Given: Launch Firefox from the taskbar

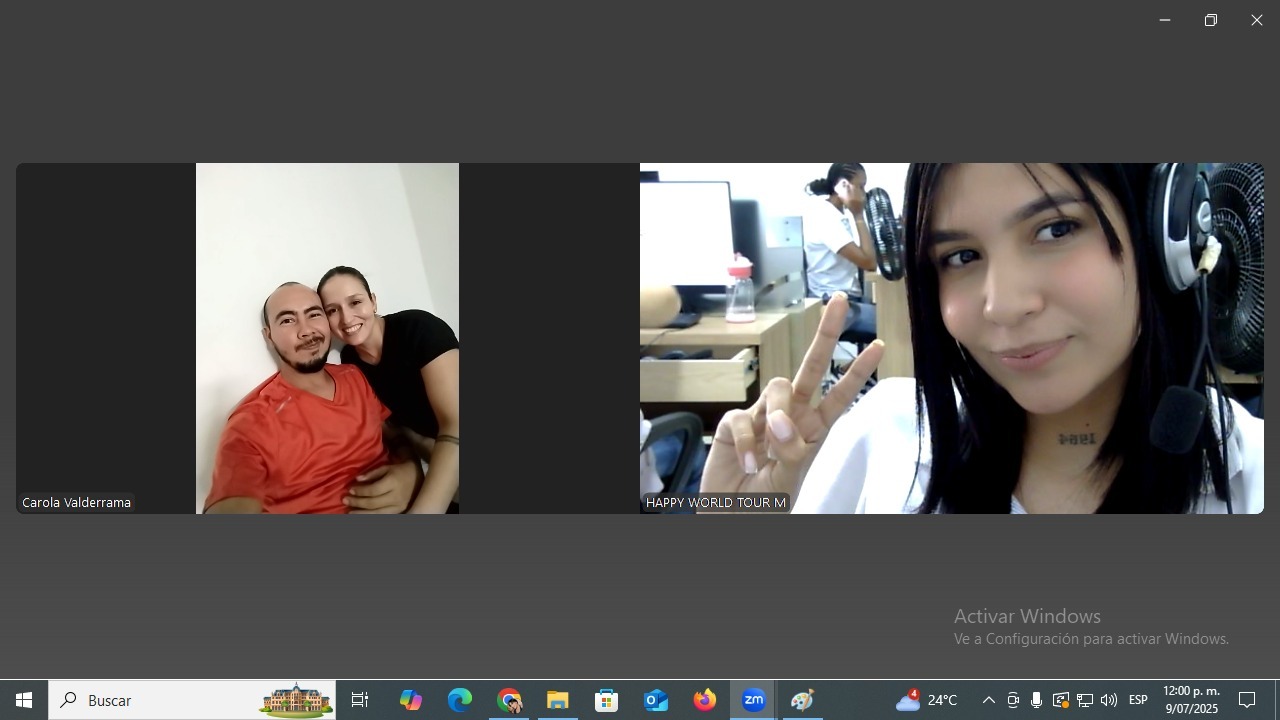Looking at the screenshot, I should coord(705,700).
